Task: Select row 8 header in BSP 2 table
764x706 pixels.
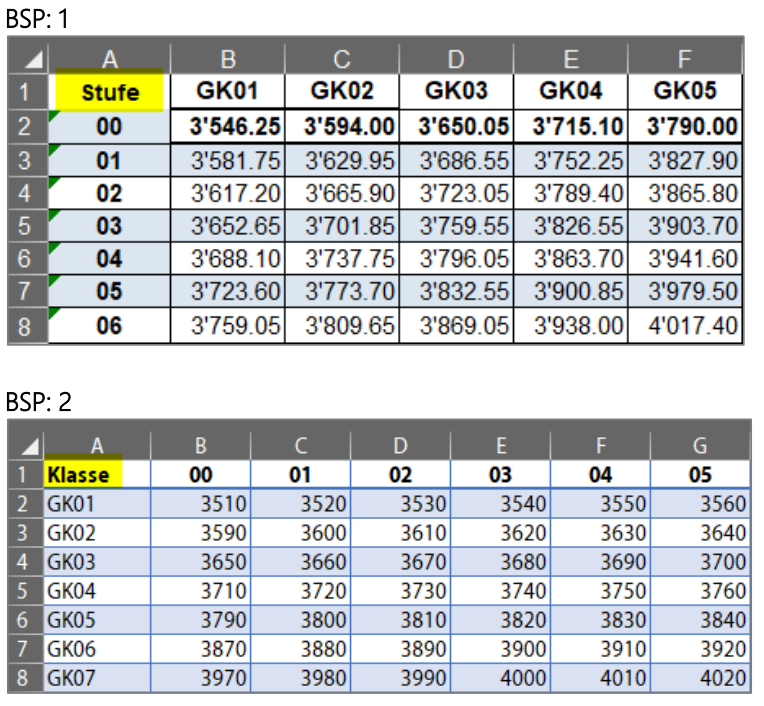Action: click(x=25, y=679)
